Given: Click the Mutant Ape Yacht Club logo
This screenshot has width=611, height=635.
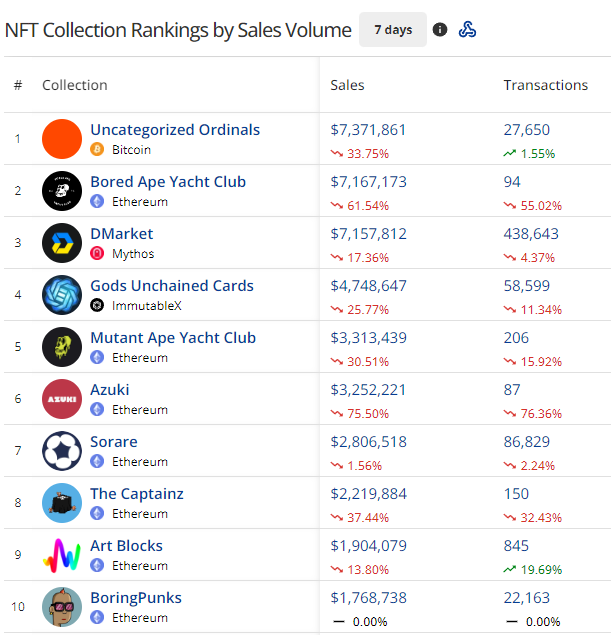Looking at the screenshot, I should [62, 347].
